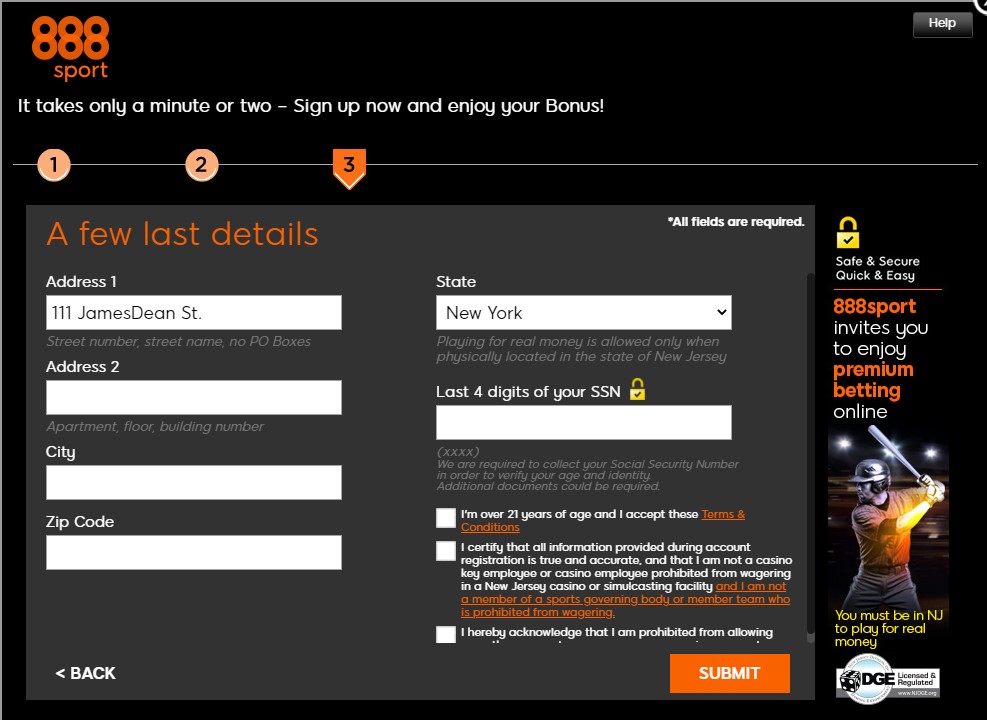This screenshot has height=720, width=987.
Task: Open the State dropdown showing New York
Action: tap(584, 313)
